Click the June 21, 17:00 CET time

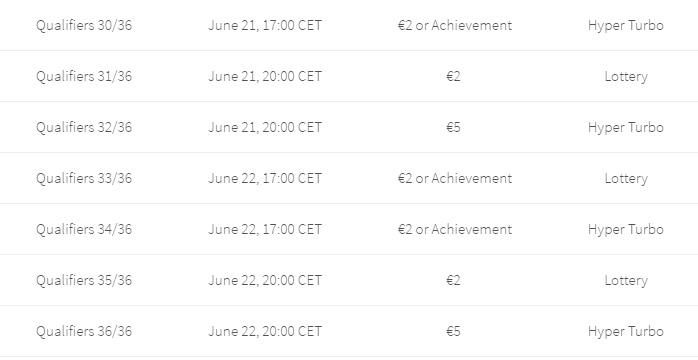pyautogui.click(x=265, y=25)
